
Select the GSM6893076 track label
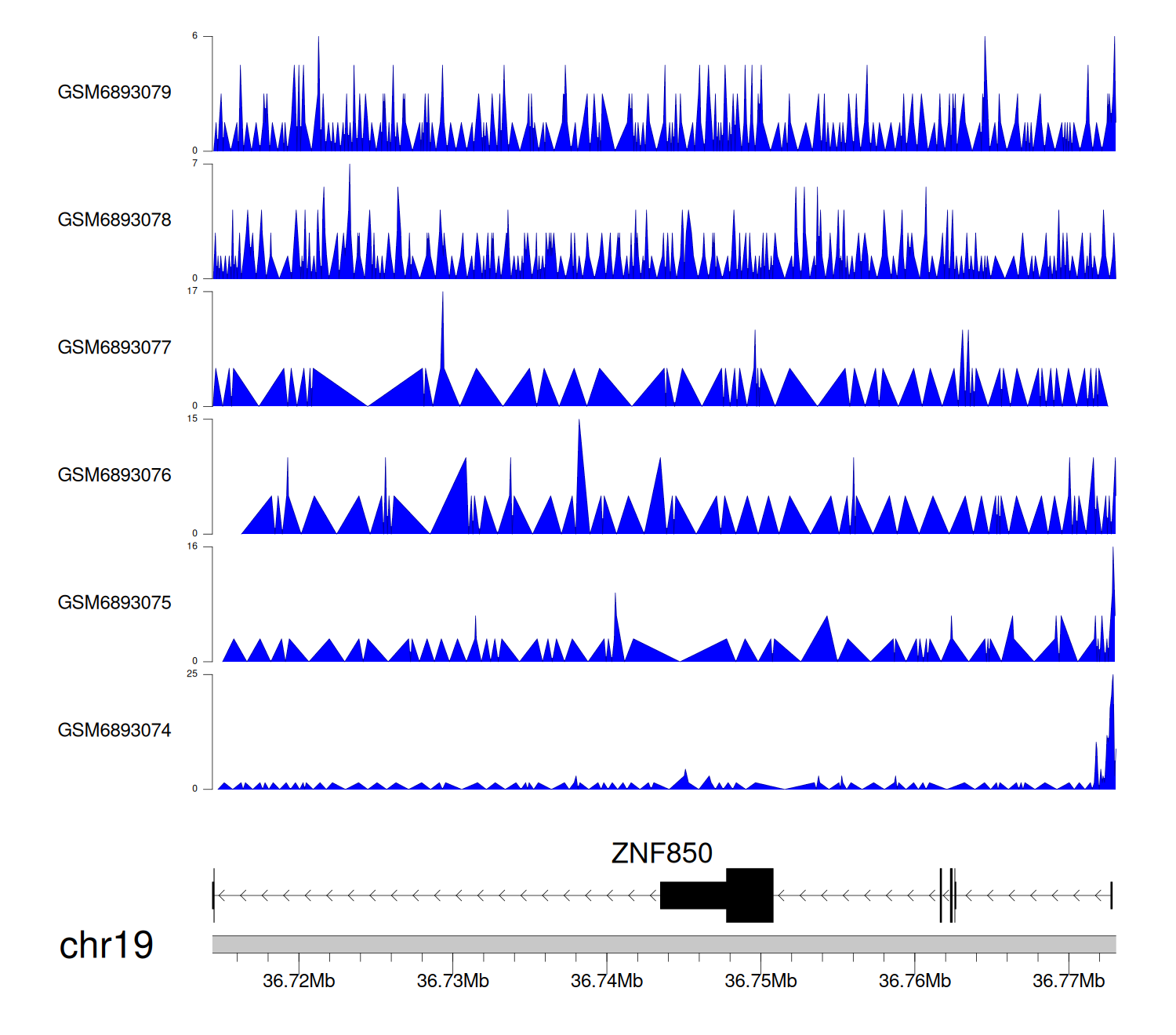click(114, 475)
